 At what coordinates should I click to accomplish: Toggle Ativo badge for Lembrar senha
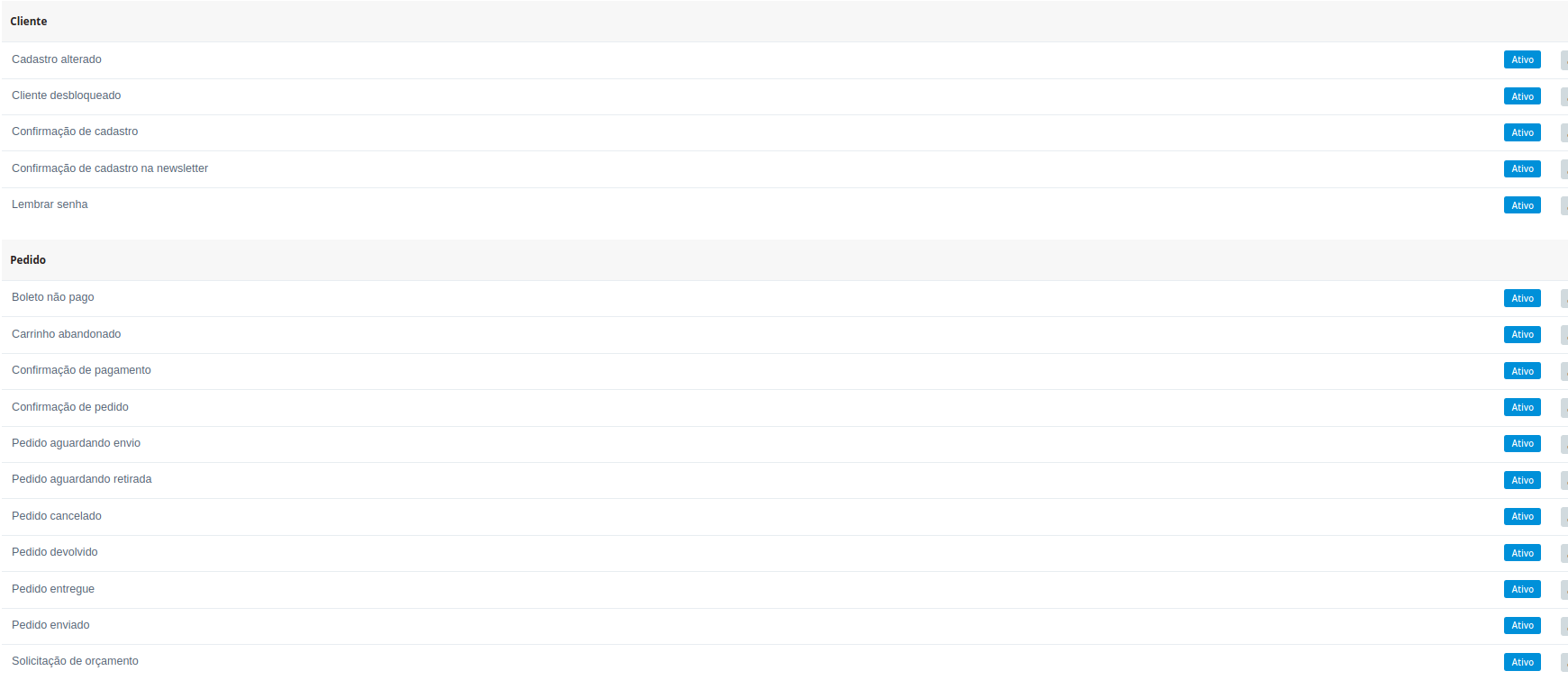point(1522,205)
